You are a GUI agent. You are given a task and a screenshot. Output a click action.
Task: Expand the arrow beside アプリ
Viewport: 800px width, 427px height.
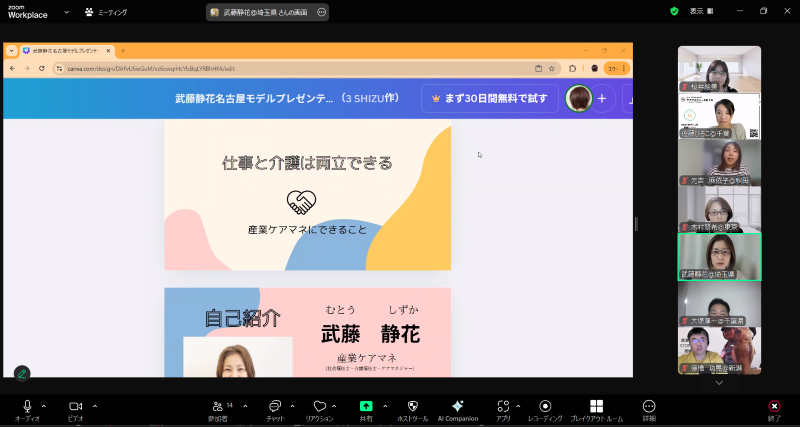(518, 406)
